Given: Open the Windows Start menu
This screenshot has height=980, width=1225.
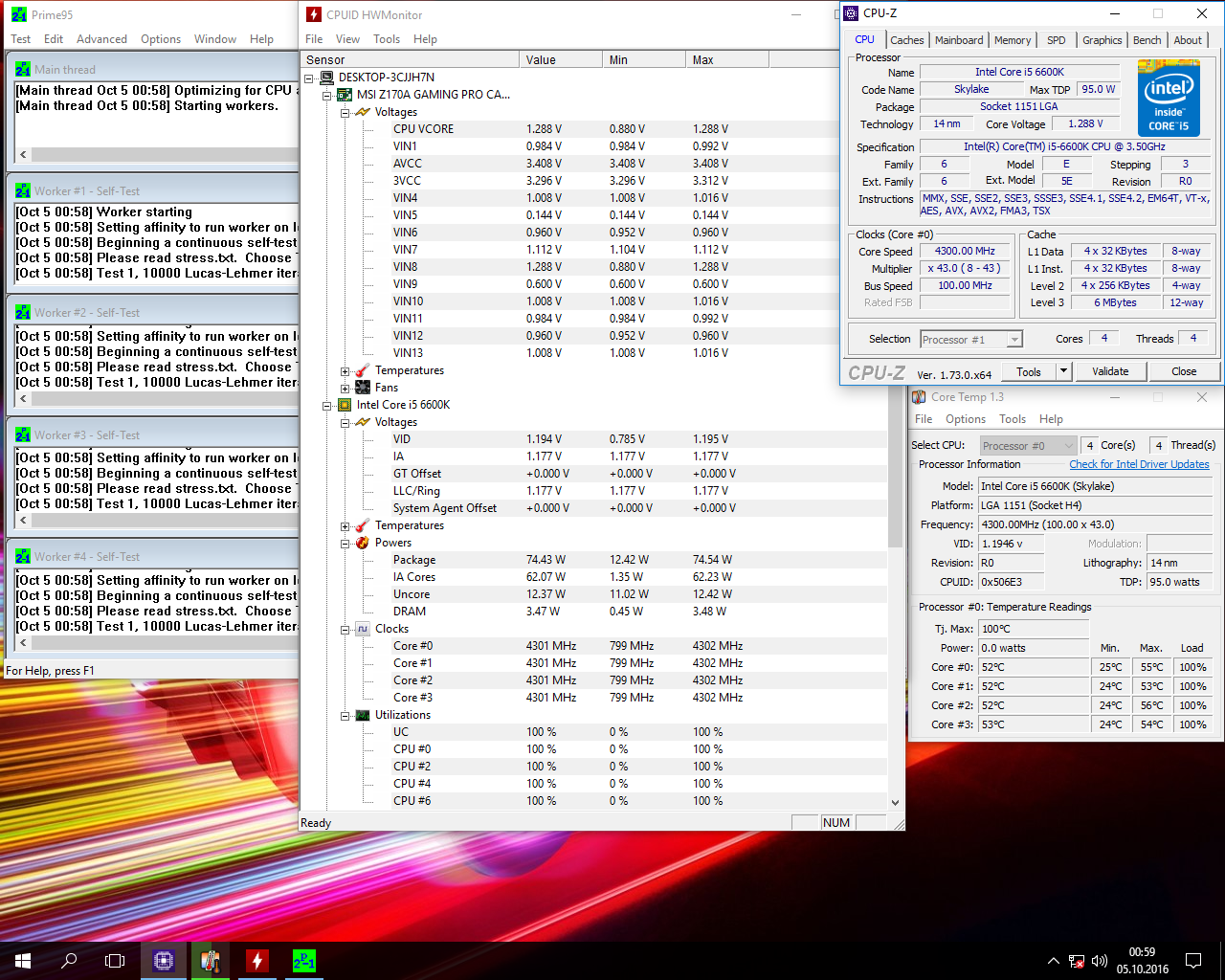Looking at the screenshot, I should pos(23,961).
